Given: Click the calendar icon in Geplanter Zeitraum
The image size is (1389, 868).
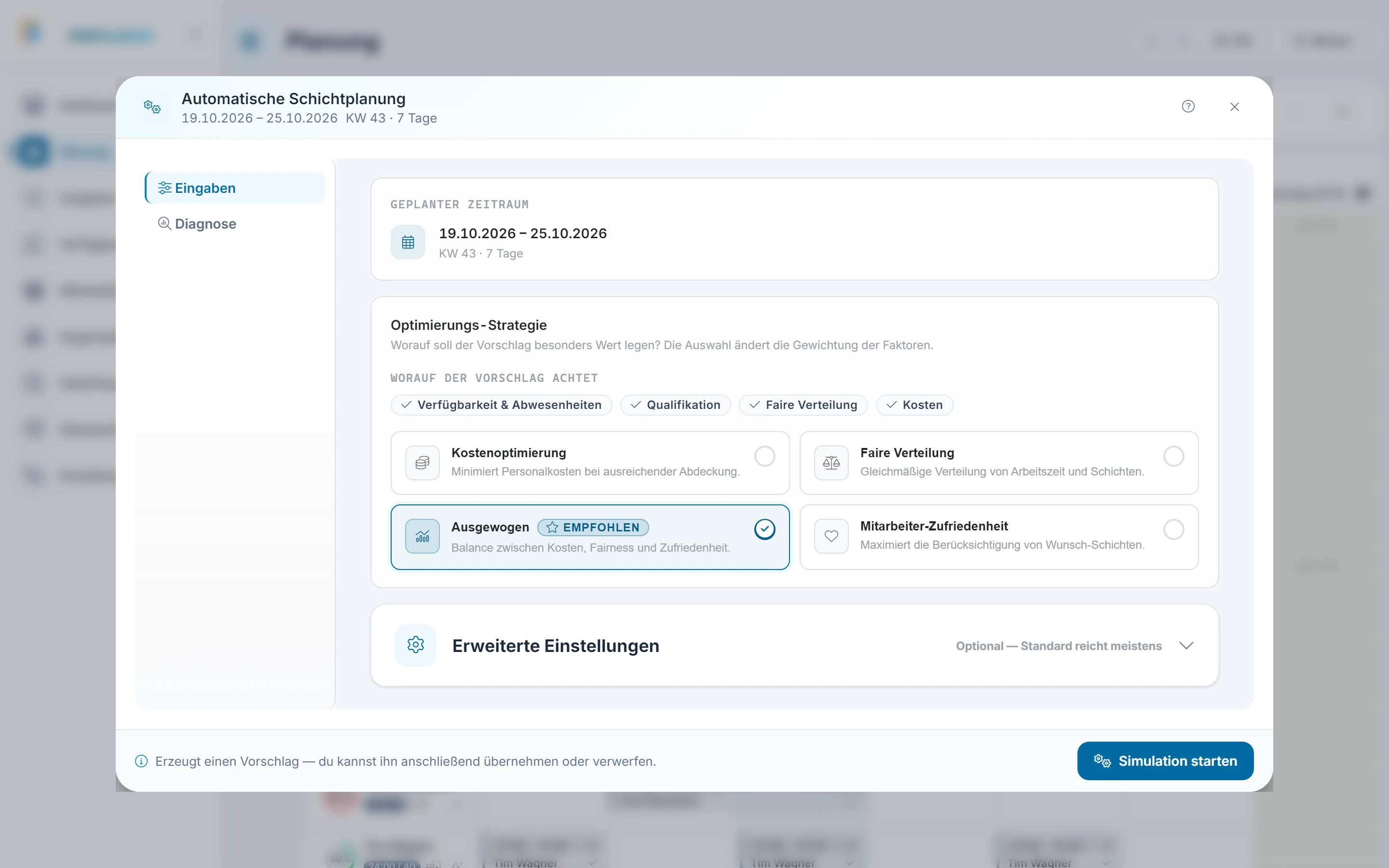Looking at the screenshot, I should (408, 242).
